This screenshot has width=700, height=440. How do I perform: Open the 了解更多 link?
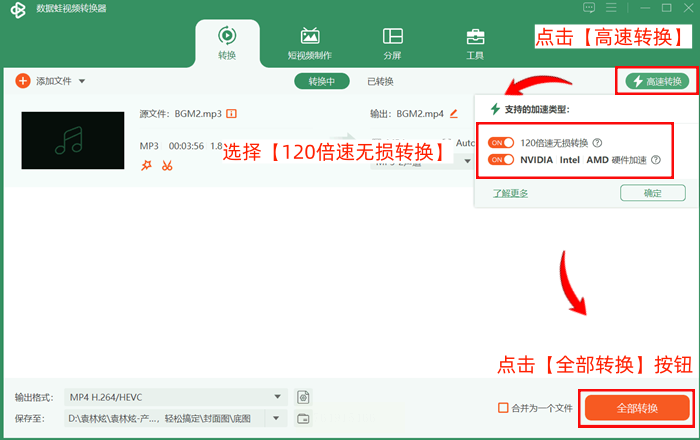tap(510, 193)
